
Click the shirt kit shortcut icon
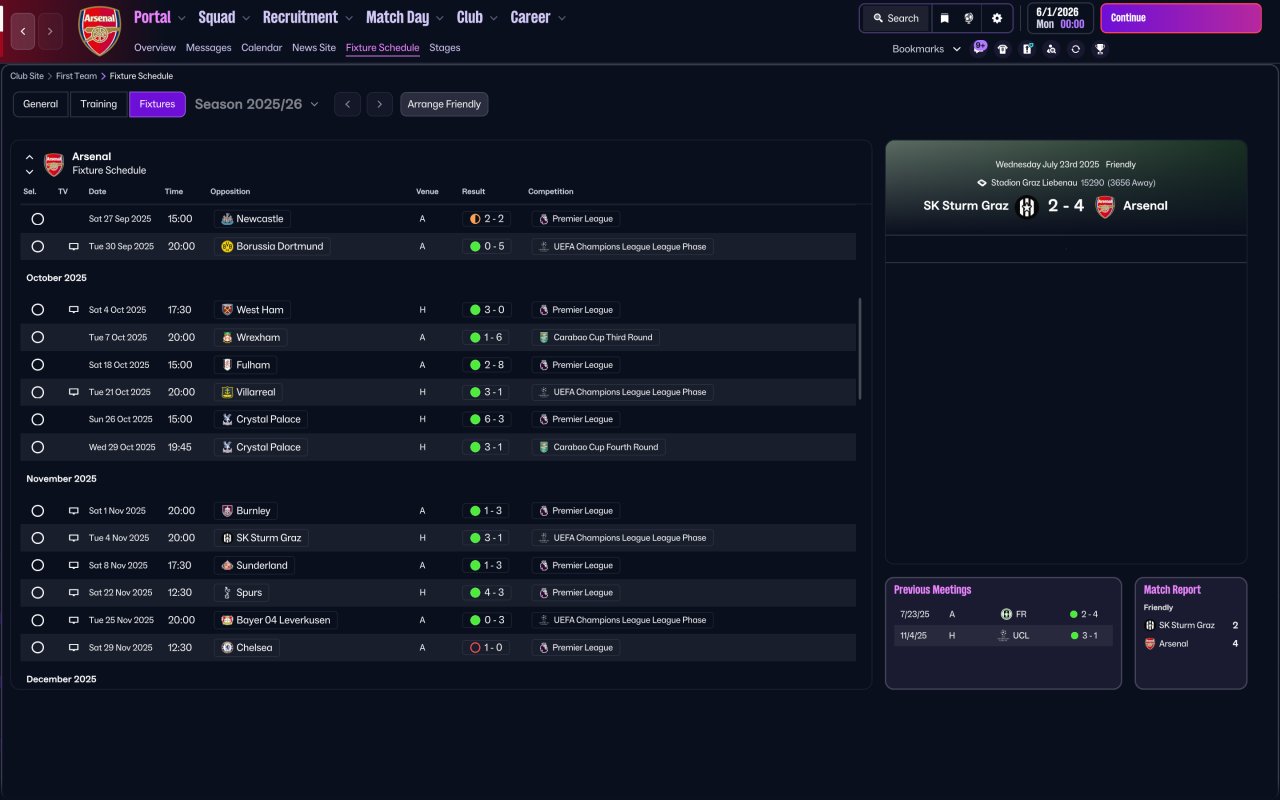coord(1003,49)
